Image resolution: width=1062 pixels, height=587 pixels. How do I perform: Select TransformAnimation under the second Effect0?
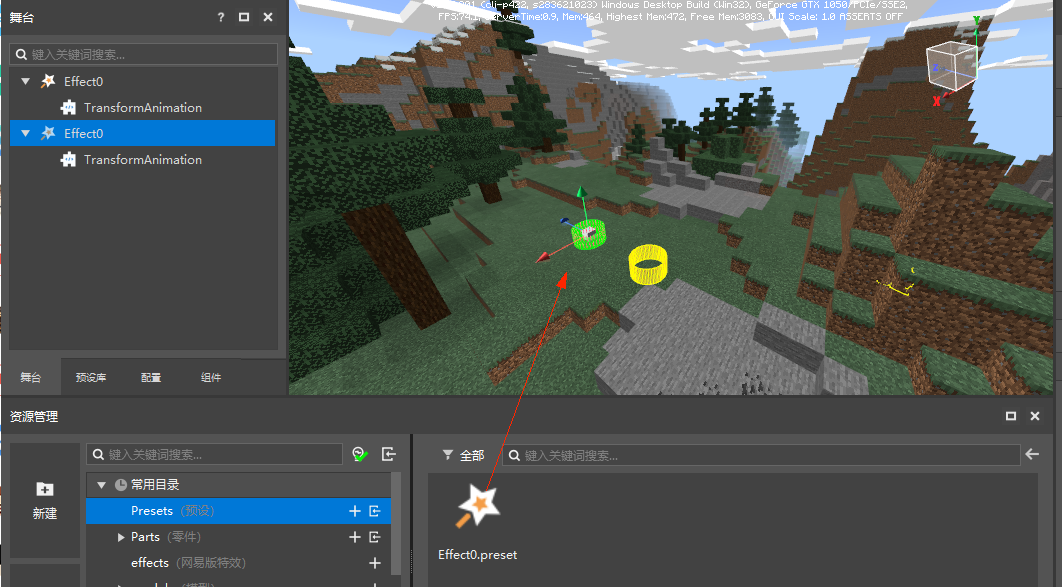pos(143,160)
